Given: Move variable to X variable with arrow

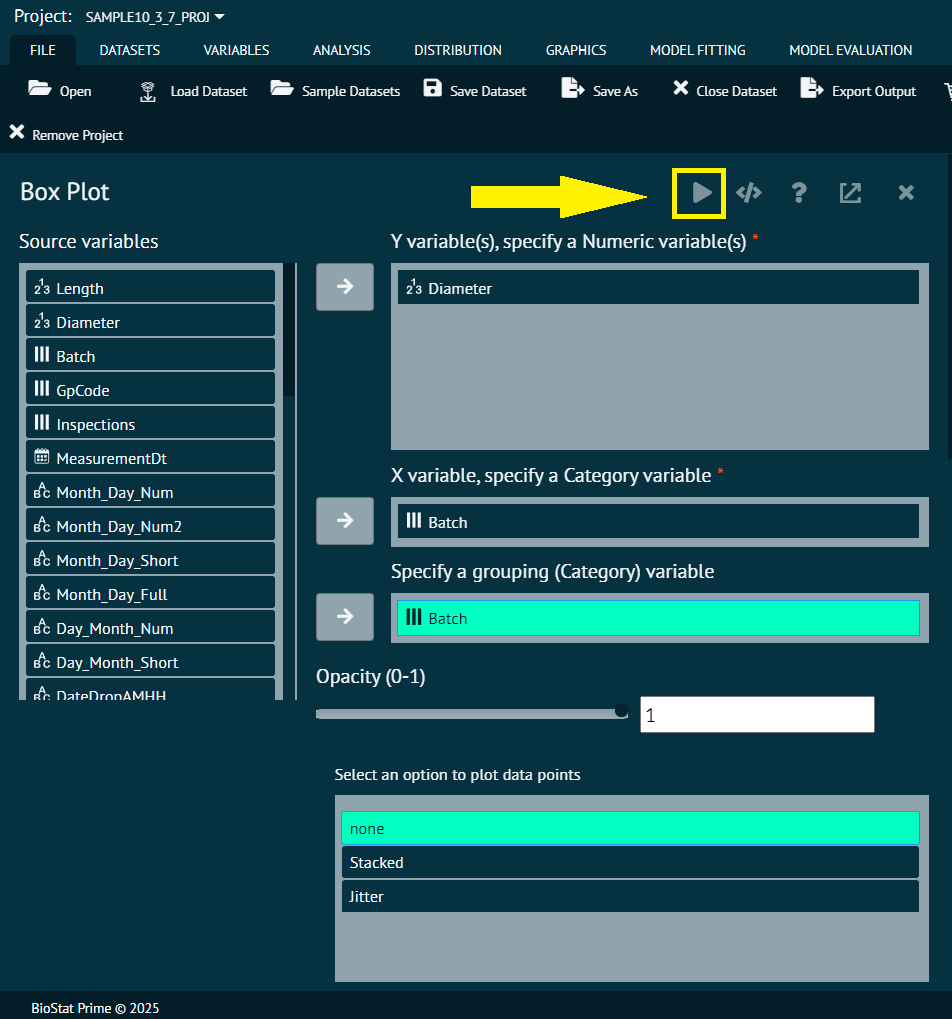Looking at the screenshot, I should tap(345, 521).
